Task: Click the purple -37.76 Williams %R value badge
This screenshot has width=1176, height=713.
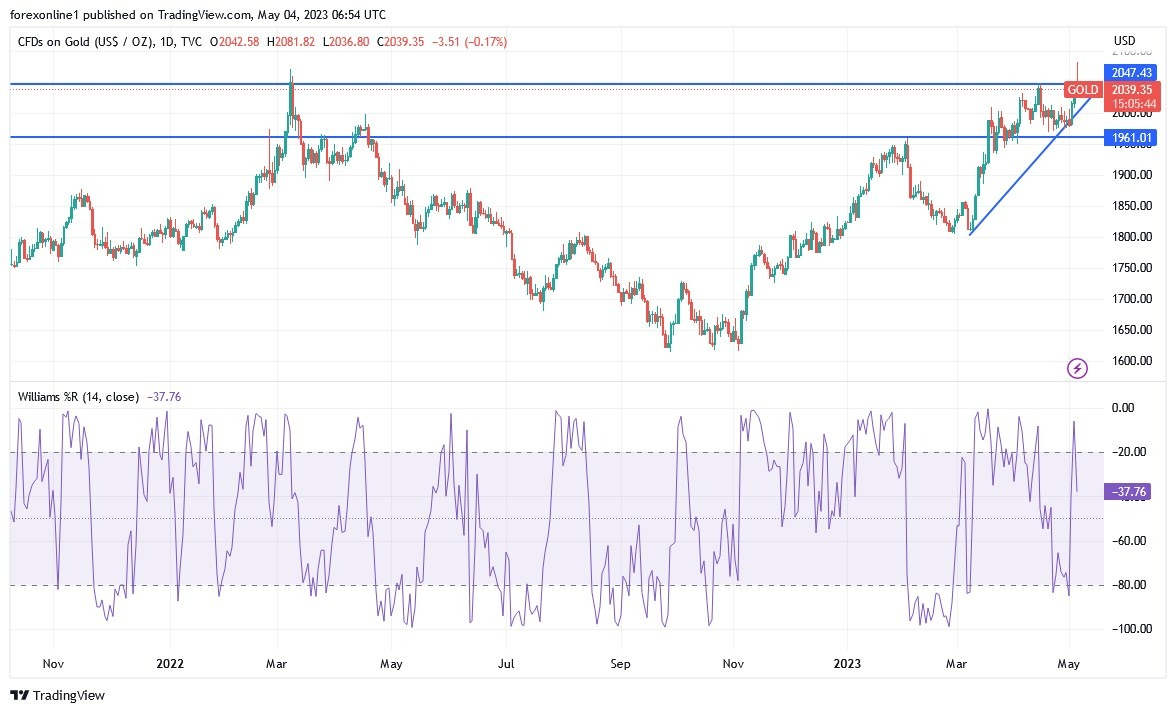Action: [x=1128, y=492]
